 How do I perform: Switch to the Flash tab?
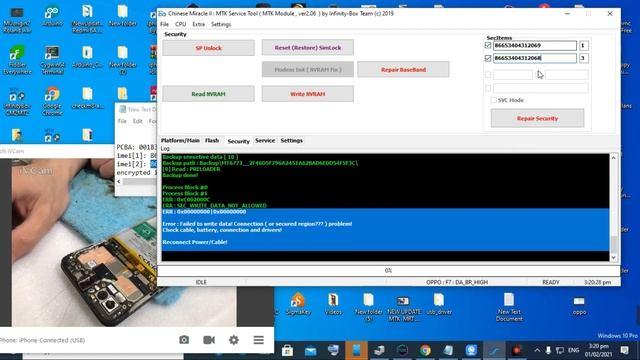point(212,140)
